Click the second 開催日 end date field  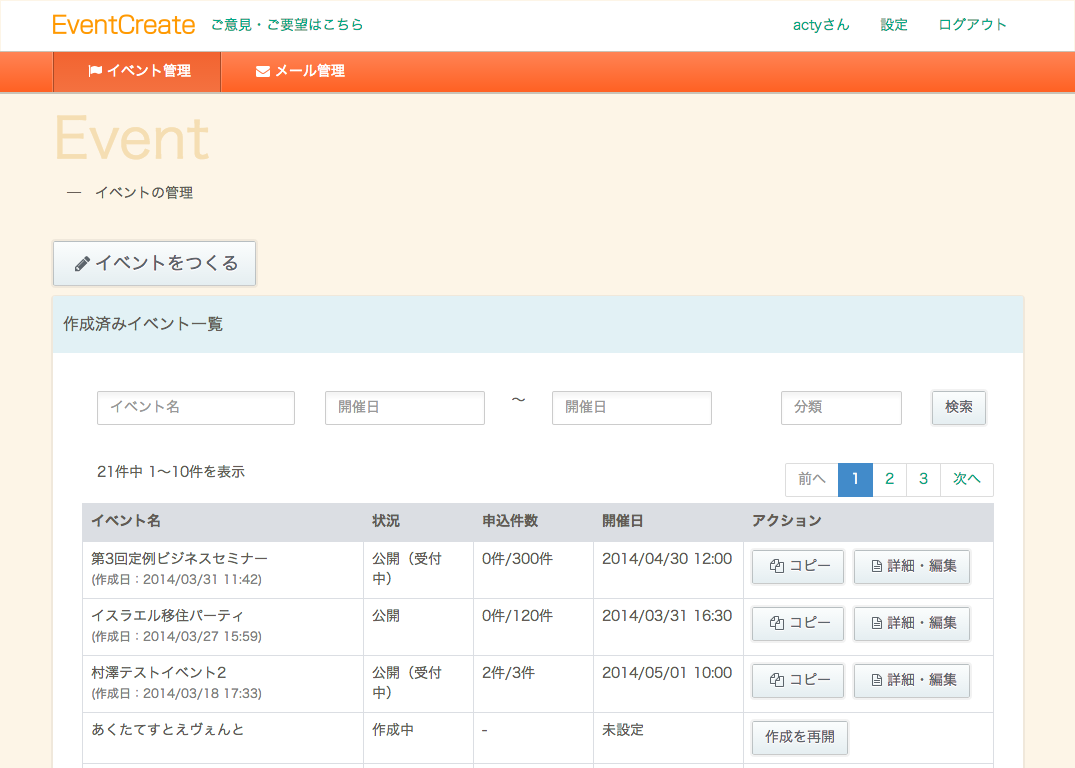[632, 408]
